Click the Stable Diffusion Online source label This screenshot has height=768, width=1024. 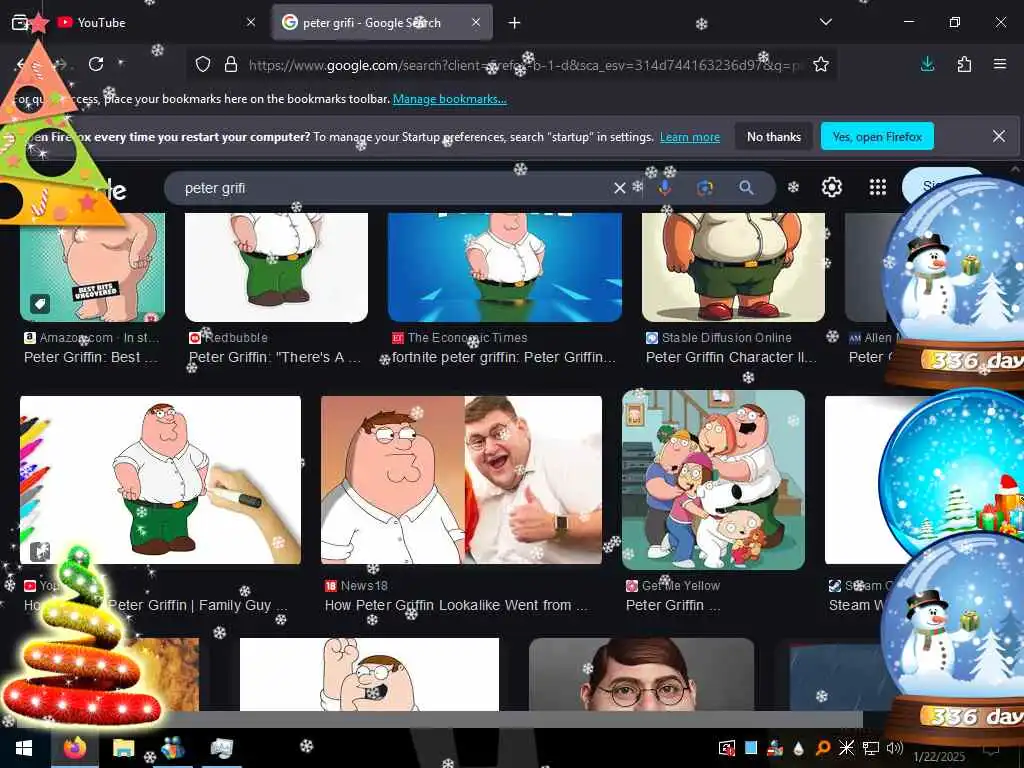tap(726, 338)
